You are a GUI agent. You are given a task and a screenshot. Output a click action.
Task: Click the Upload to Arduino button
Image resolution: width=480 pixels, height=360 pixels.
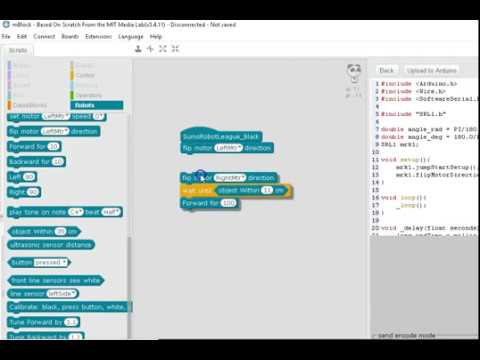[431, 70]
